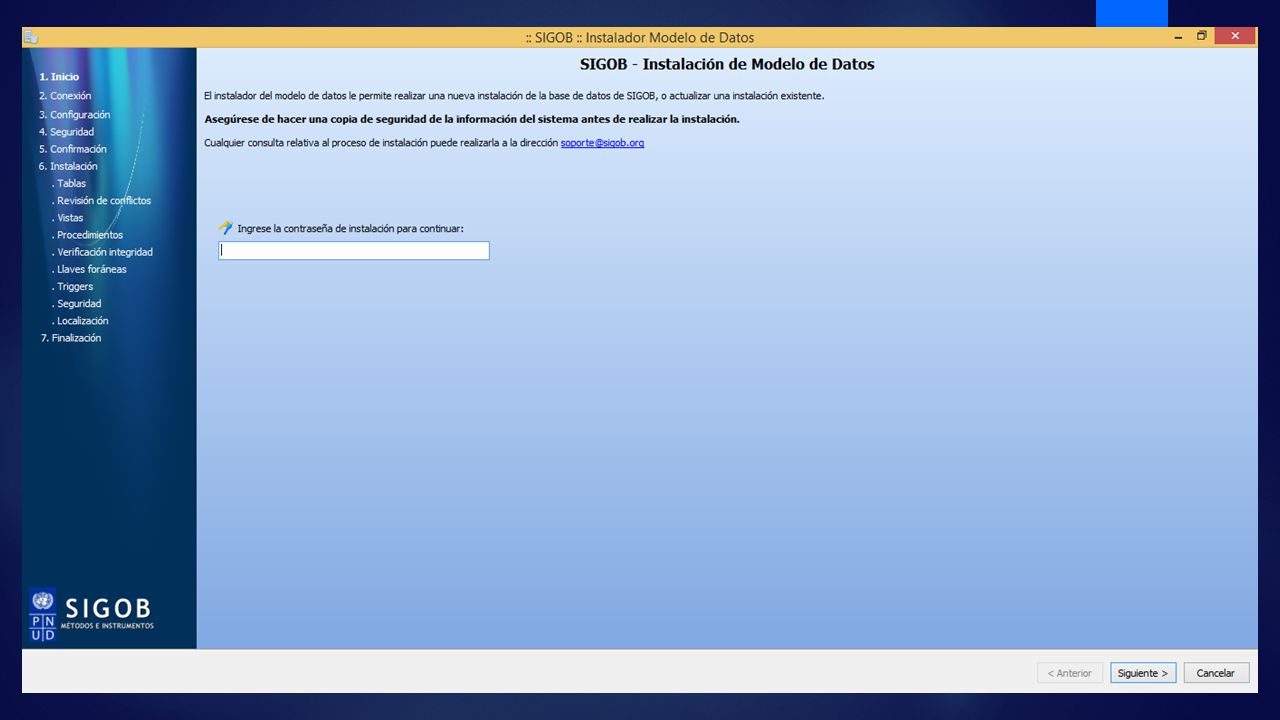Click the Localización sub-step
The height and width of the screenshot is (720, 1280).
coord(81,321)
